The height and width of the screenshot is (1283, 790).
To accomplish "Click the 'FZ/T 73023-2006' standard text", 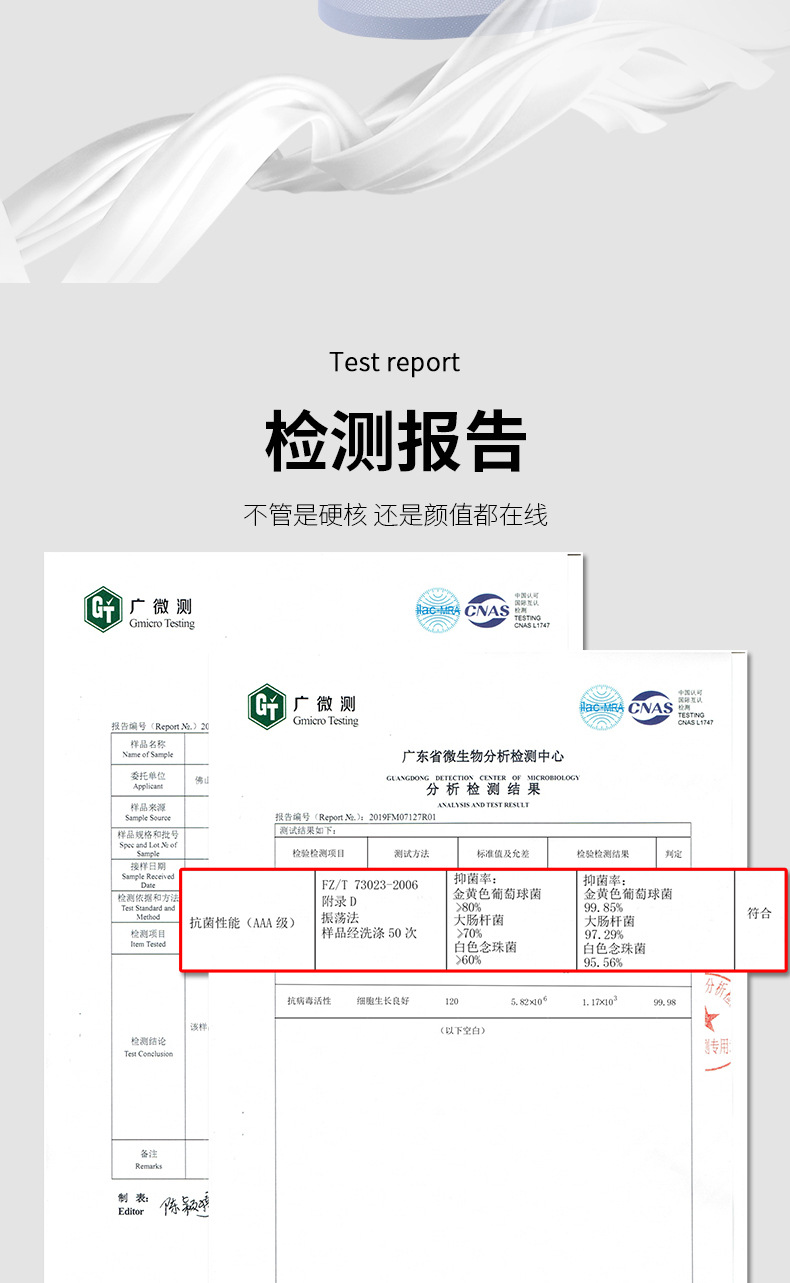I will [x=370, y=885].
